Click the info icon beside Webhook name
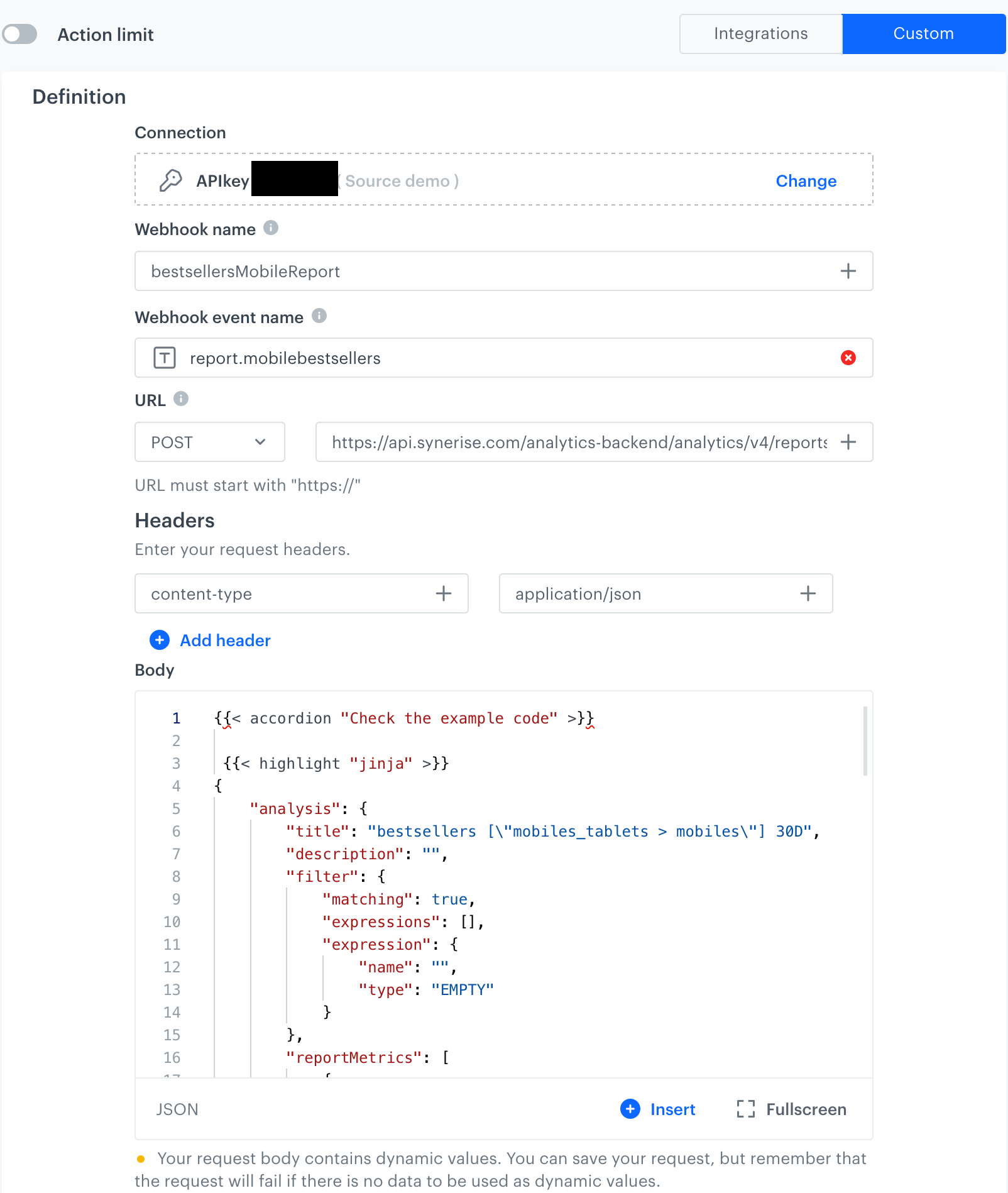This screenshot has height=1193, width=1008. tap(271, 228)
